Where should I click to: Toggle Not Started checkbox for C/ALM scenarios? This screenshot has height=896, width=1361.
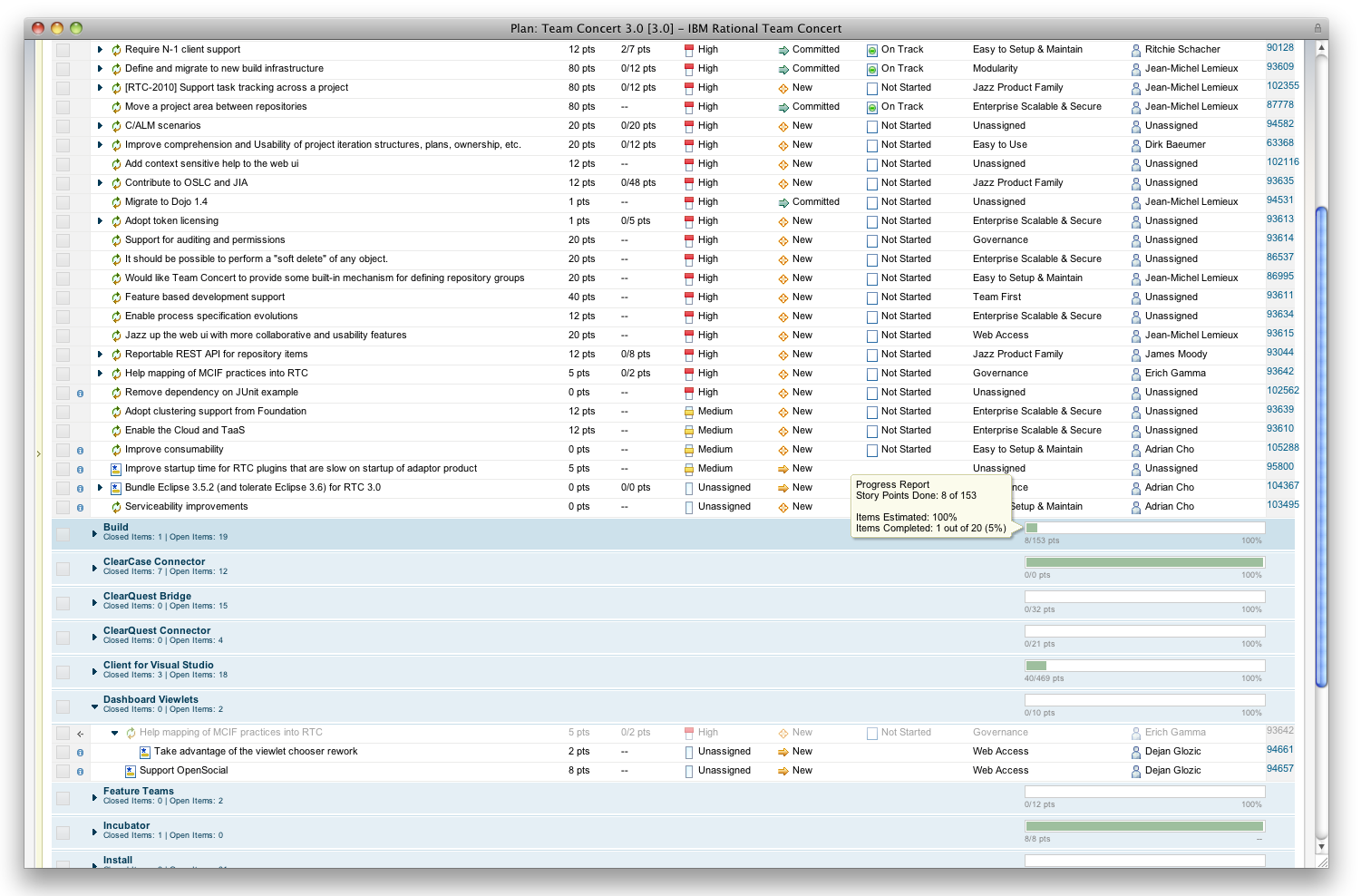click(x=872, y=126)
